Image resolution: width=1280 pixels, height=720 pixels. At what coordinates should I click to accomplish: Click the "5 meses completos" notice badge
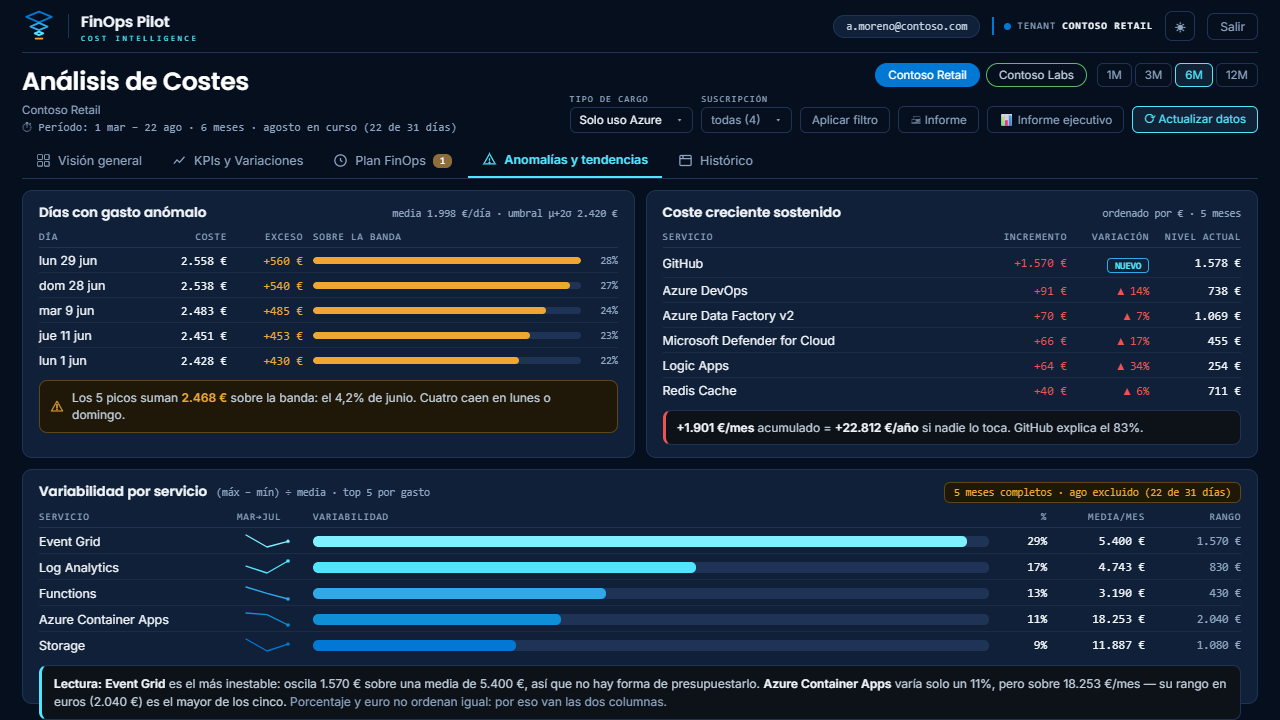click(1093, 493)
